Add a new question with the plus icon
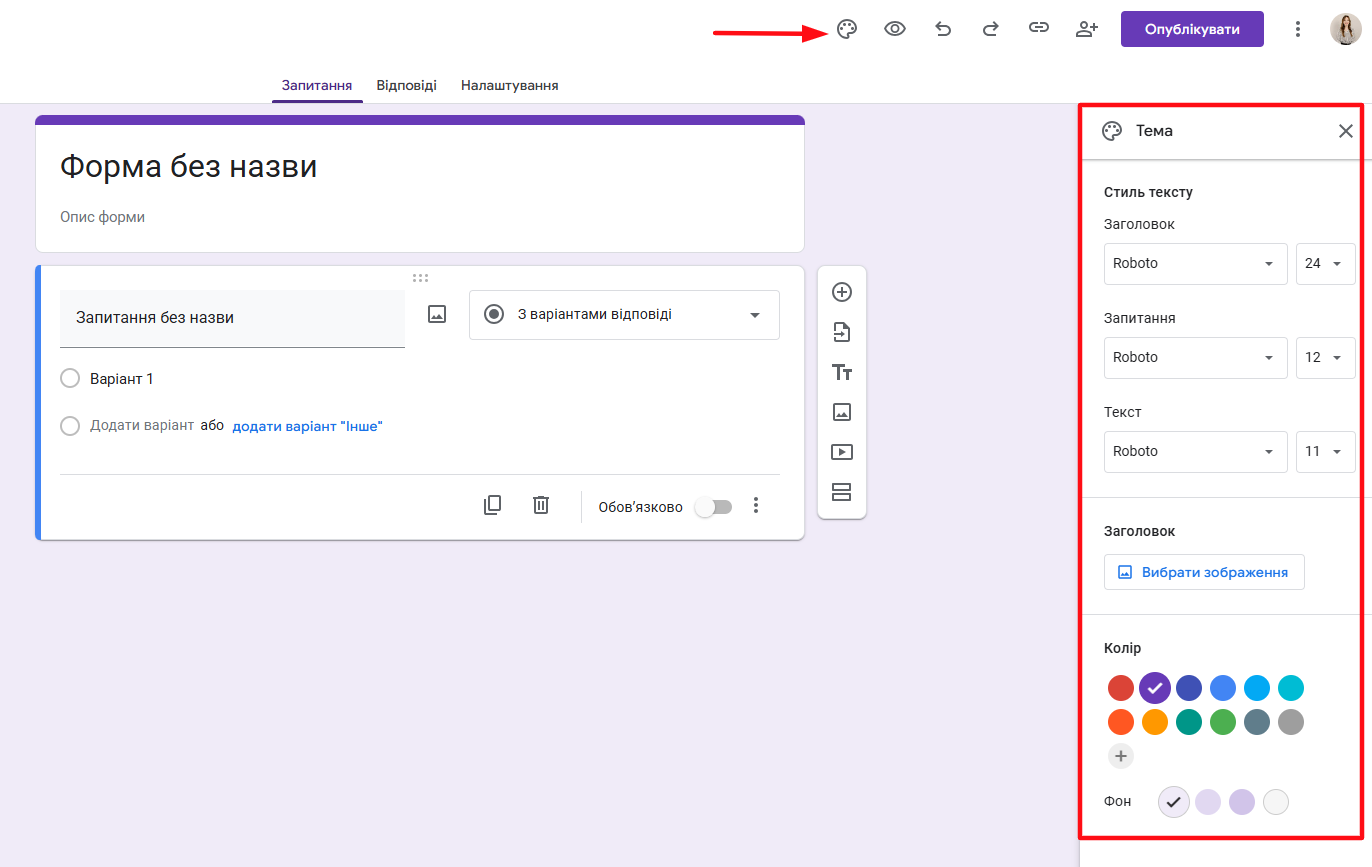The width and height of the screenshot is (1372, 867). click(841, 292)
